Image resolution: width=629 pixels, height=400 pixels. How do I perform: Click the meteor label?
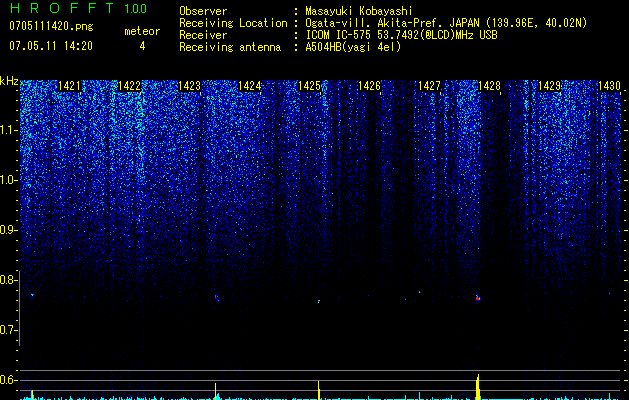point(142,31)
